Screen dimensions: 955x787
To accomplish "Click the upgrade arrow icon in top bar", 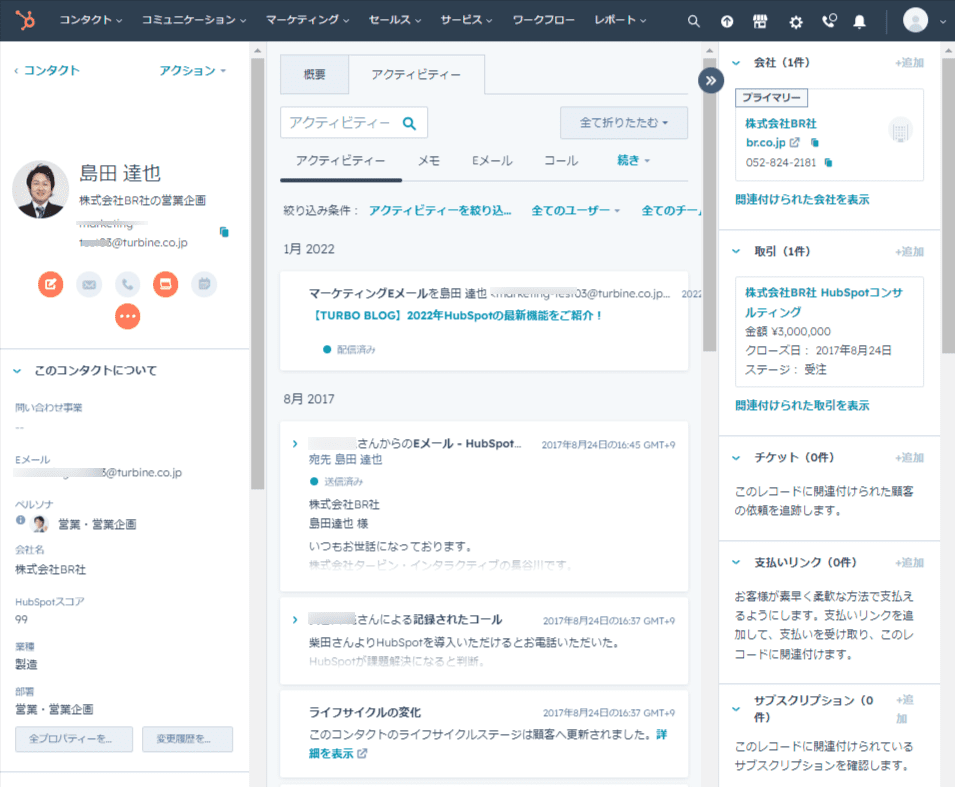I will click(x=727, y=21).
